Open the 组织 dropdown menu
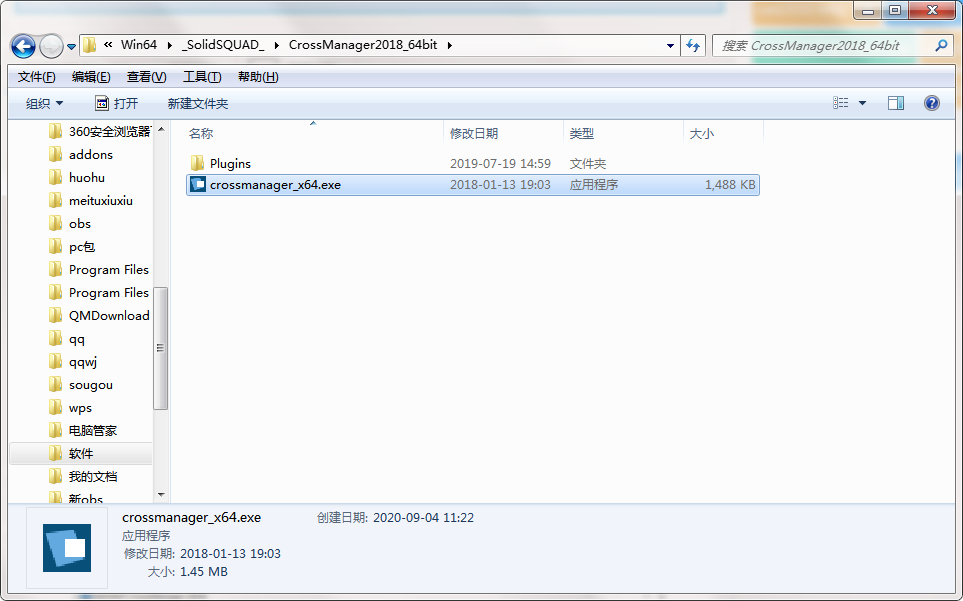The height and width of the screenshot is (601, 963). pos(44,104)
